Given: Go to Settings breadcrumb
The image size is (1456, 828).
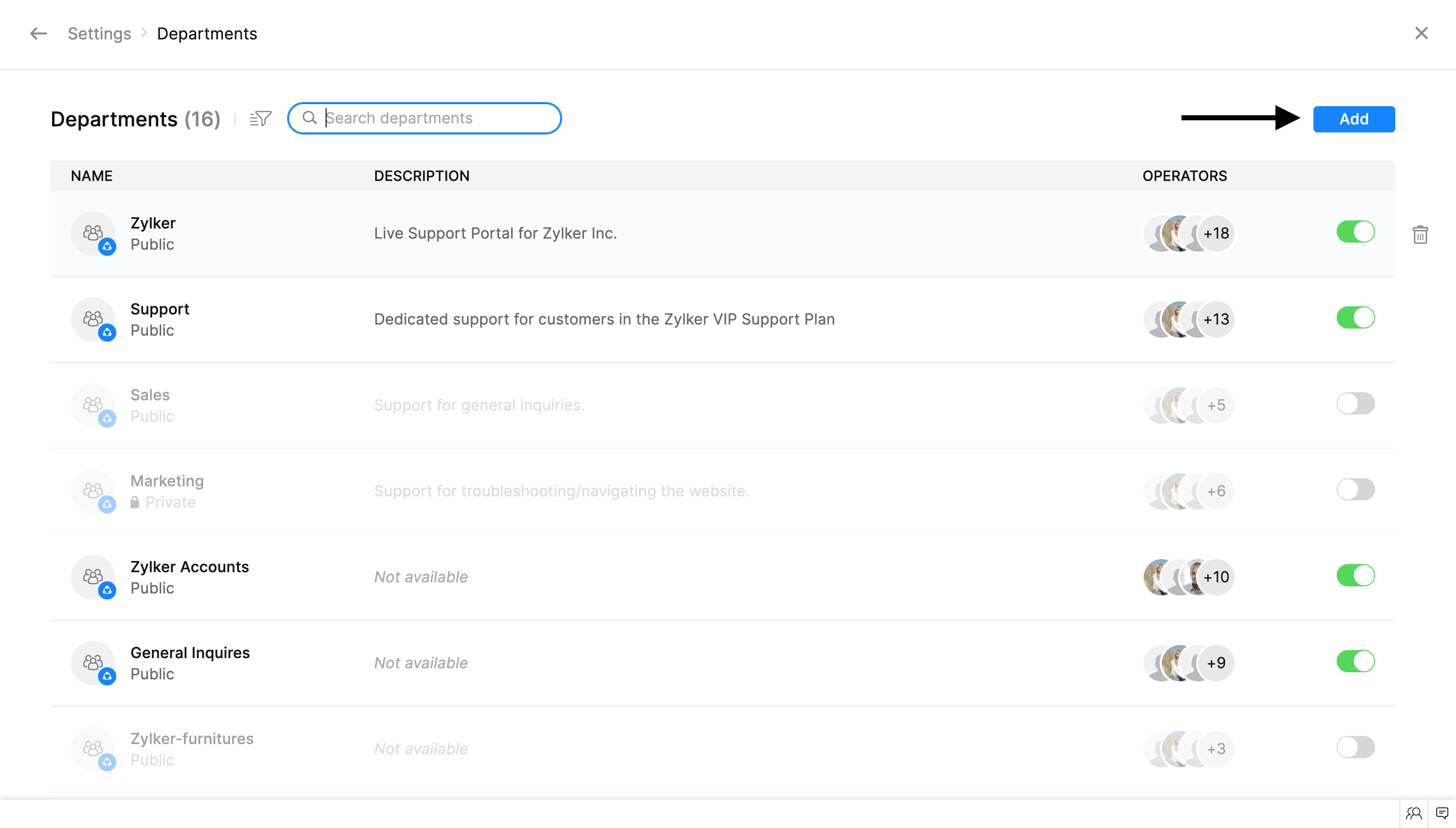Looking at the screenshot, I should pyautogui.click(x=100, y=33).
